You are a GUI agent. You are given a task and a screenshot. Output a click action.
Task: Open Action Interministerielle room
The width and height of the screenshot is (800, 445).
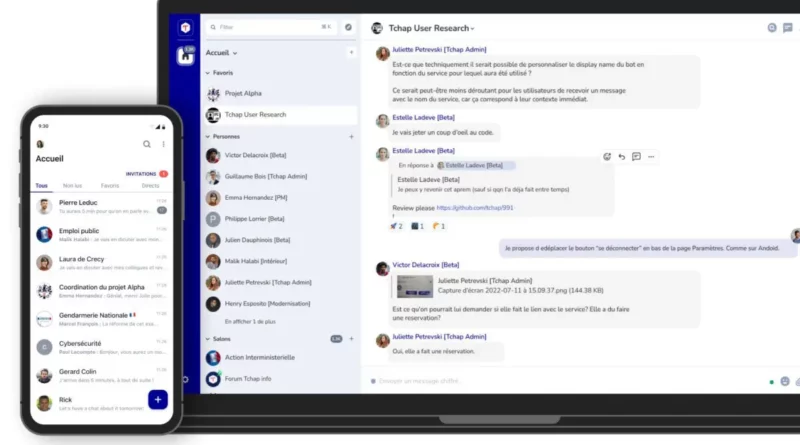(280, 358)
